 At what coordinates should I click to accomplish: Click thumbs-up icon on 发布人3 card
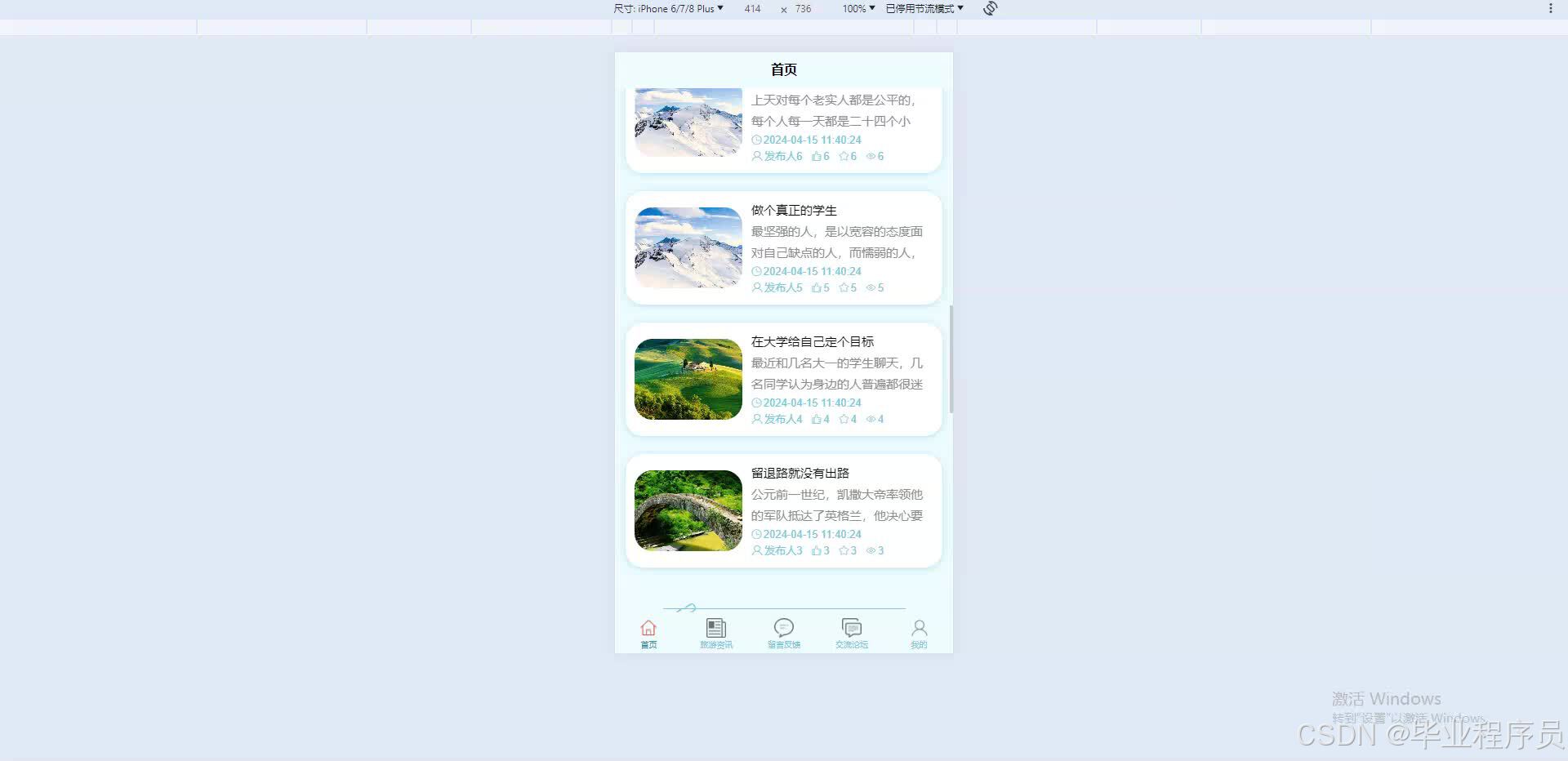(816, 550)
